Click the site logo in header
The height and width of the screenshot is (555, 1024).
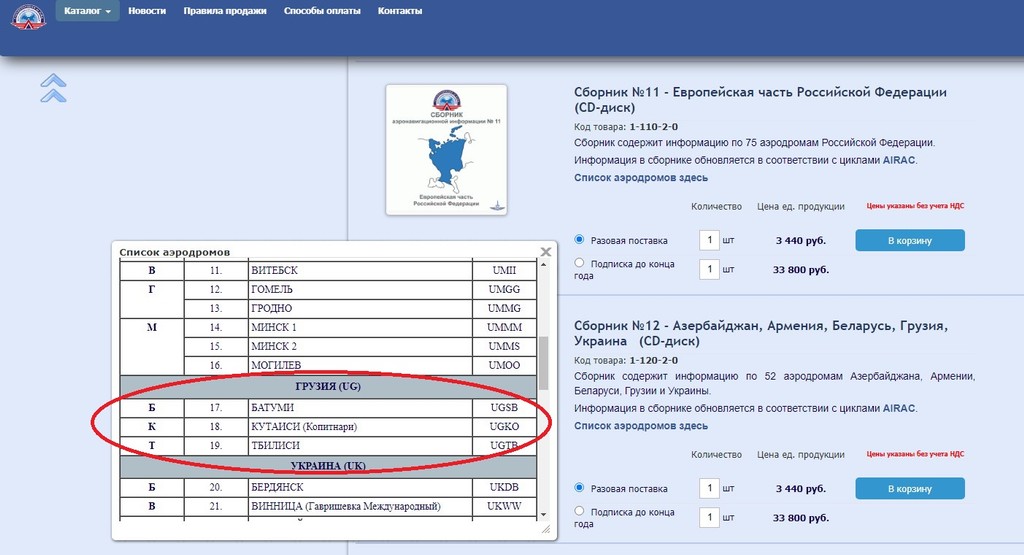[x=29, y=16]
